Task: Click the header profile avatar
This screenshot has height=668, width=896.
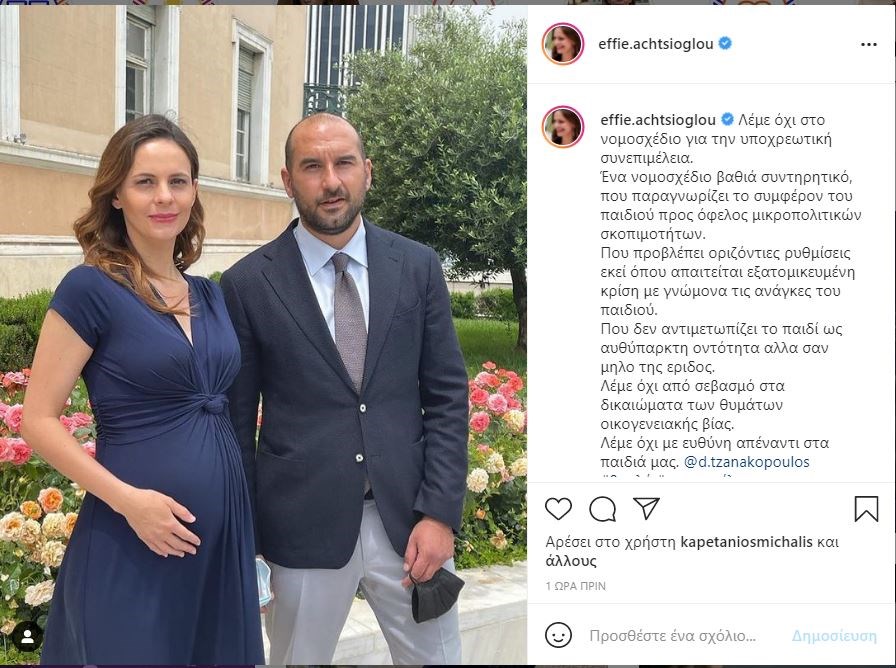Action: [x=563, y=44]
